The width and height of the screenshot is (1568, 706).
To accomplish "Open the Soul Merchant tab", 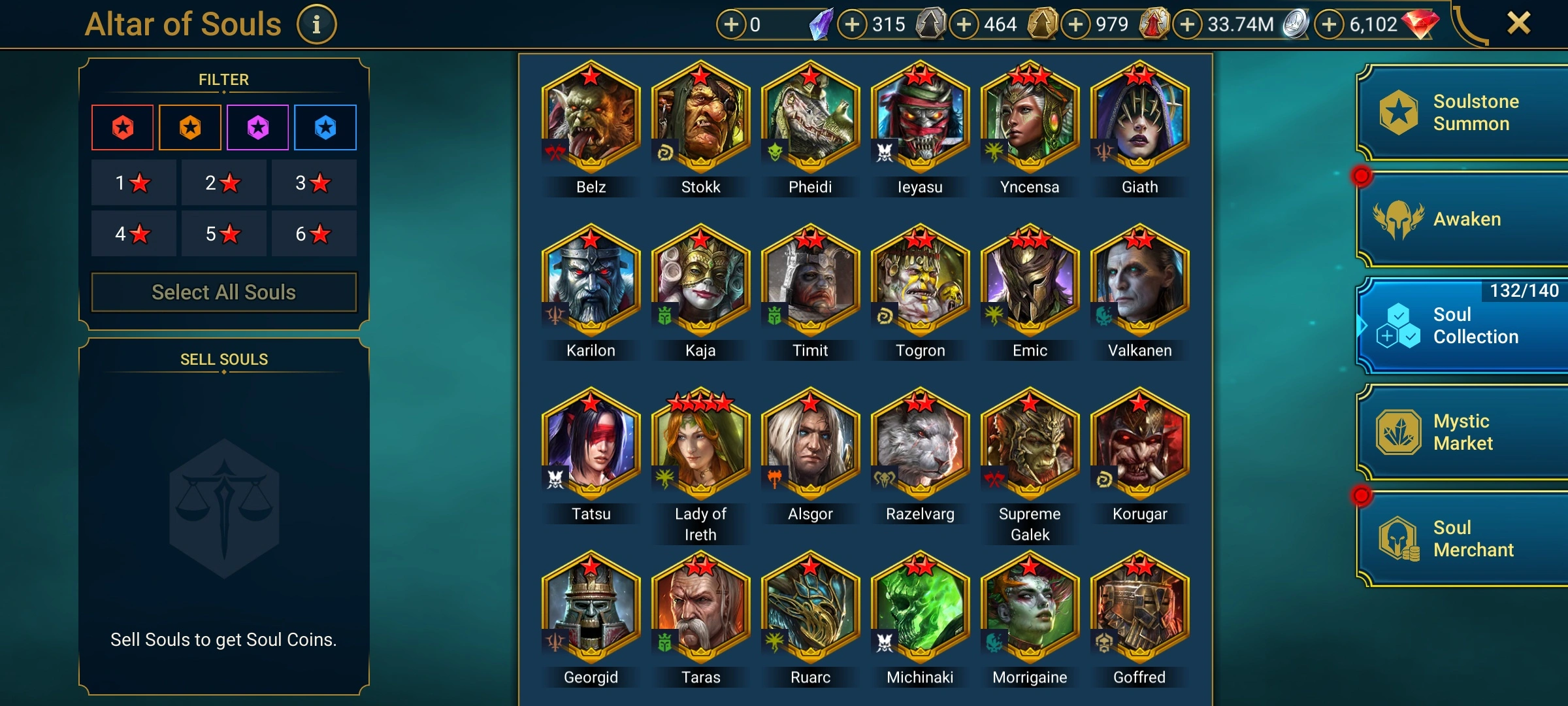I will [1463, 539].
